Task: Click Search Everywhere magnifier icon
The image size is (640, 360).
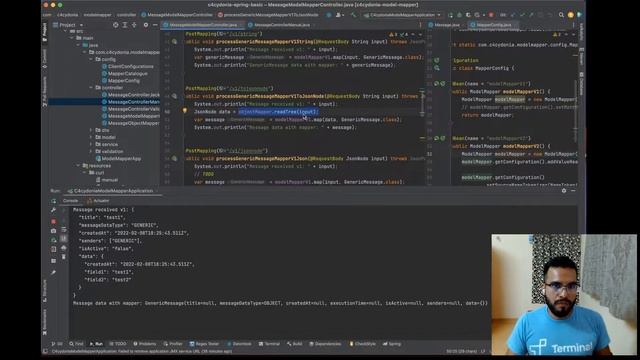Action: (x=561, y=15)
